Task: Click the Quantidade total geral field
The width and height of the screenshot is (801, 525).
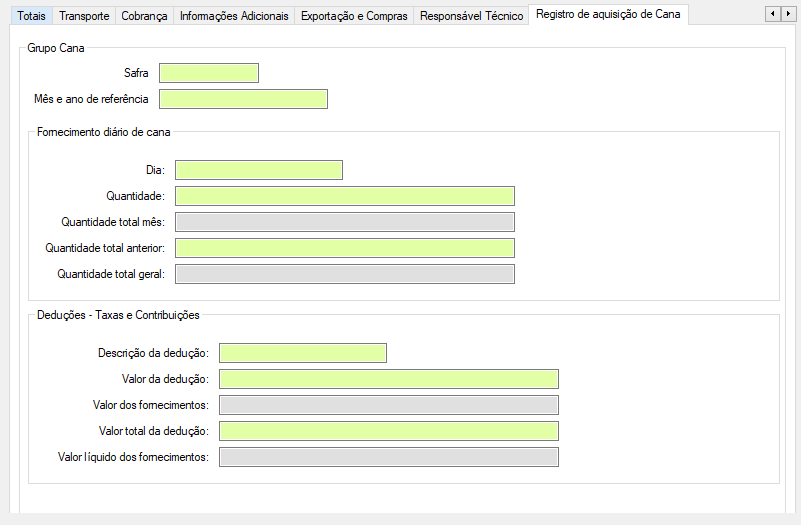Action: tap(345, 274)
